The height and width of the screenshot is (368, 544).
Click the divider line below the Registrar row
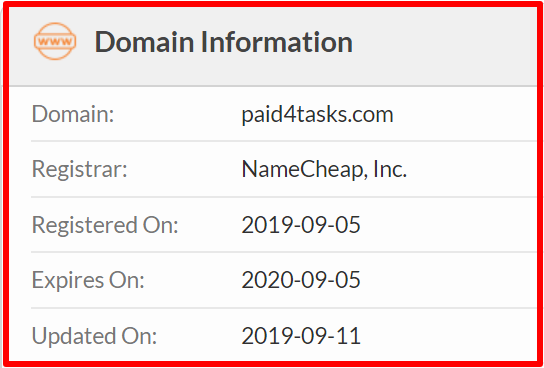[283, 197]
